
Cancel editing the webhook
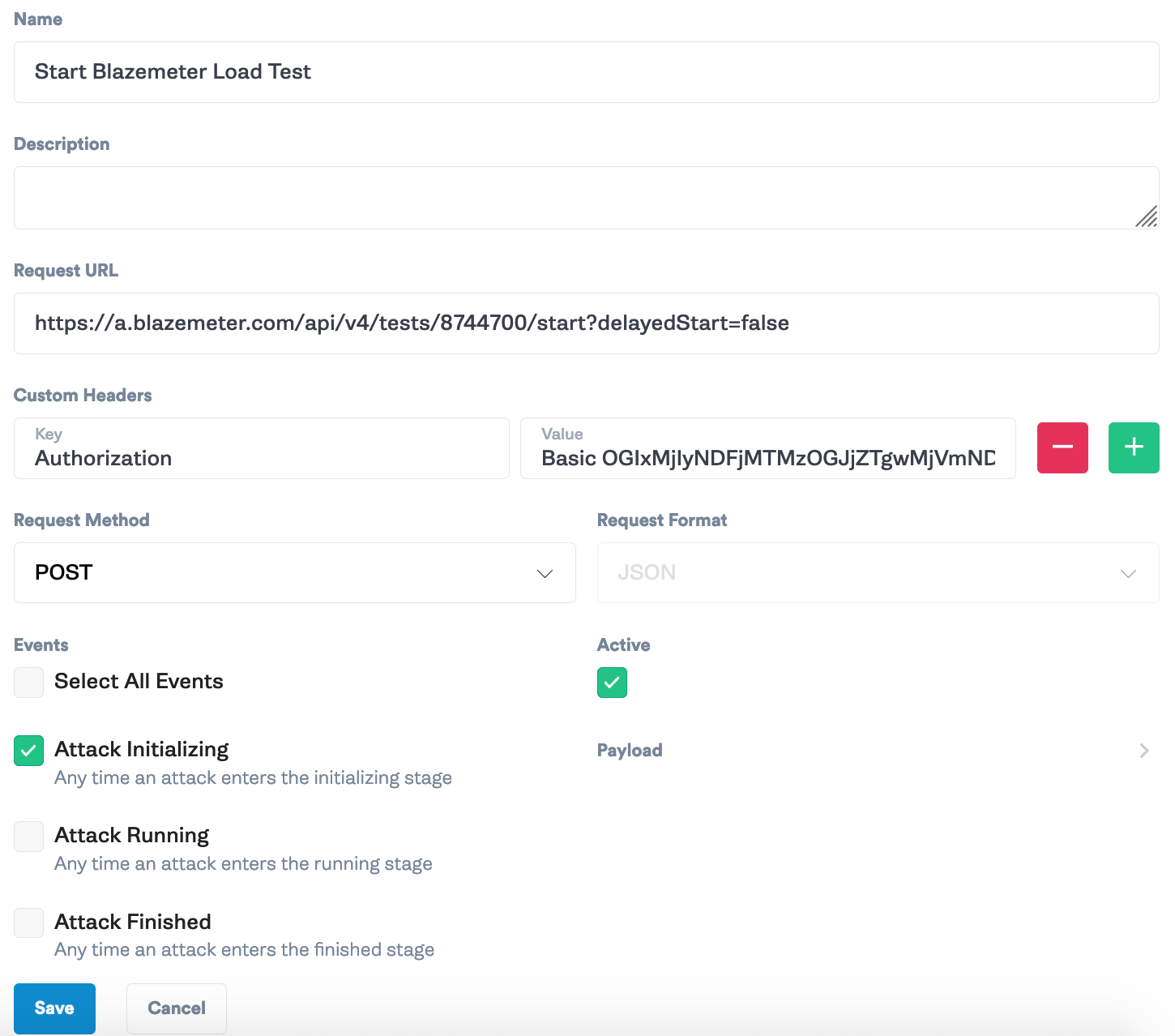coord(177,1008)
